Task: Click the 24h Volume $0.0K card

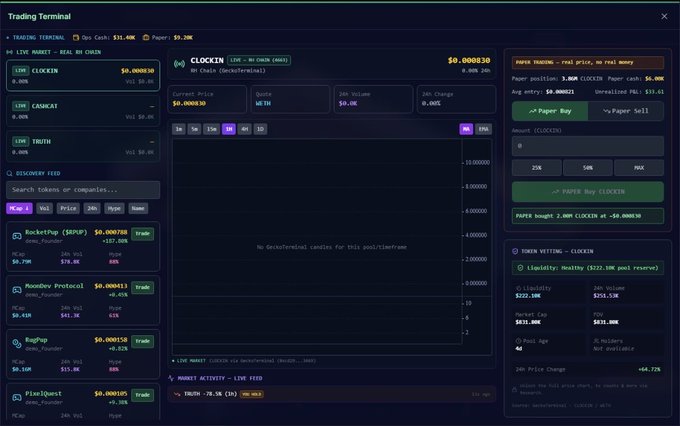Action: [373, 99]
